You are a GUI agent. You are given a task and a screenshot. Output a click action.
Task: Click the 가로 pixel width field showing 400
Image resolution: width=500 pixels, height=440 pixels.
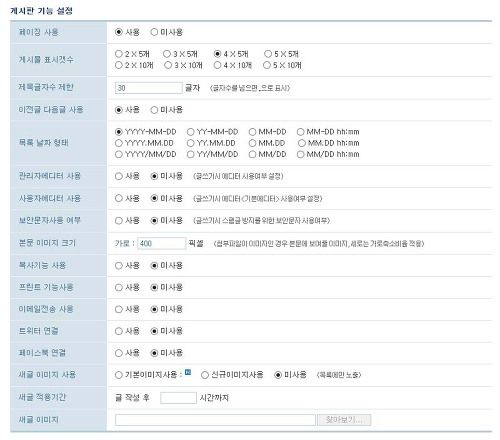(161, 243)
